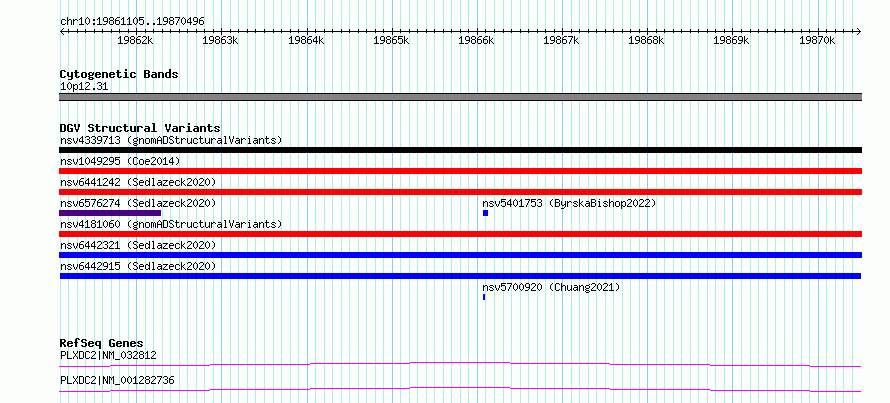Screen dimensions: 890x403
Task: Select the red nsv4181060 variant bar
Action: 460,234
